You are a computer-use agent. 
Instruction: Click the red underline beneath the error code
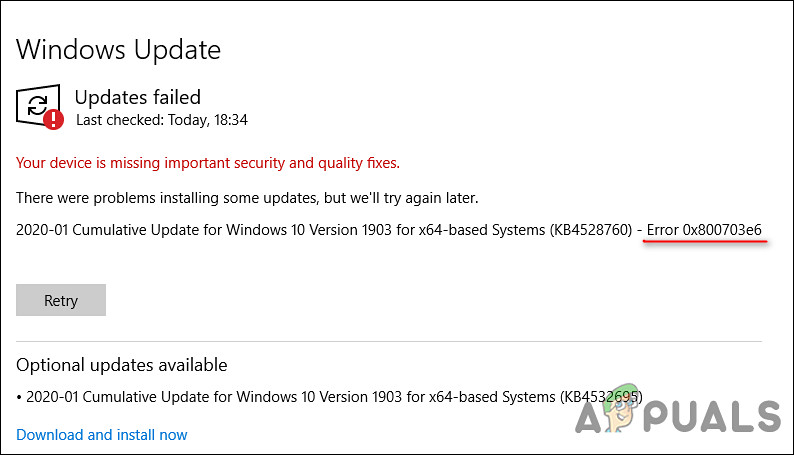[706, 243]
